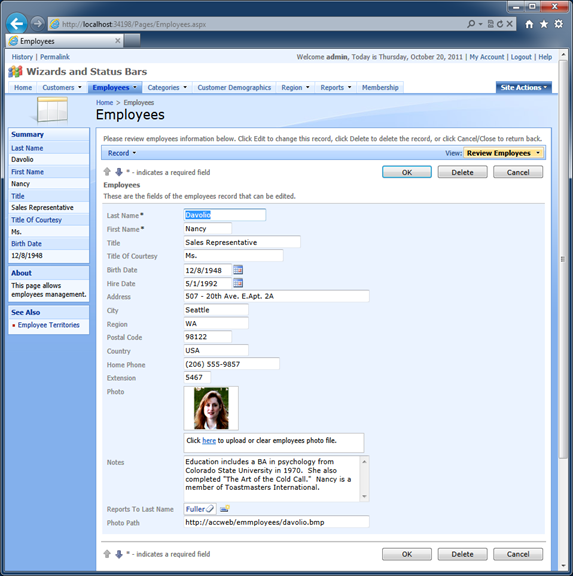Click the Extension input field
Viewport: 573px width, 576px height.
[197, 377]
